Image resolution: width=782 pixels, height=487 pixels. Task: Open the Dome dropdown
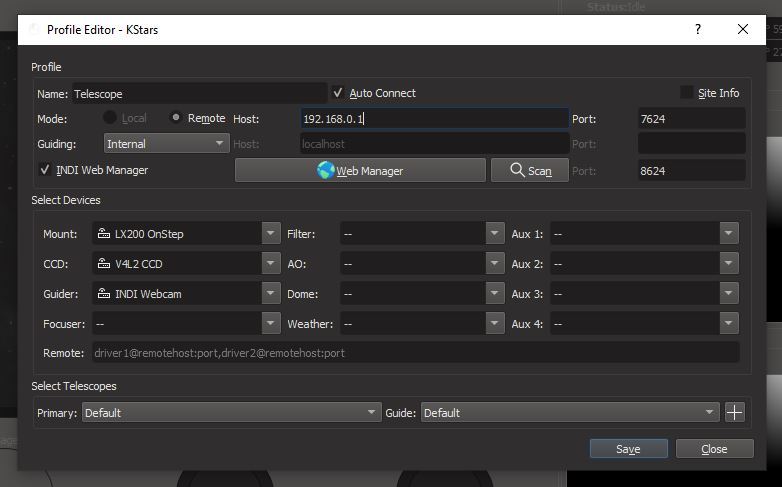(495, 293)
